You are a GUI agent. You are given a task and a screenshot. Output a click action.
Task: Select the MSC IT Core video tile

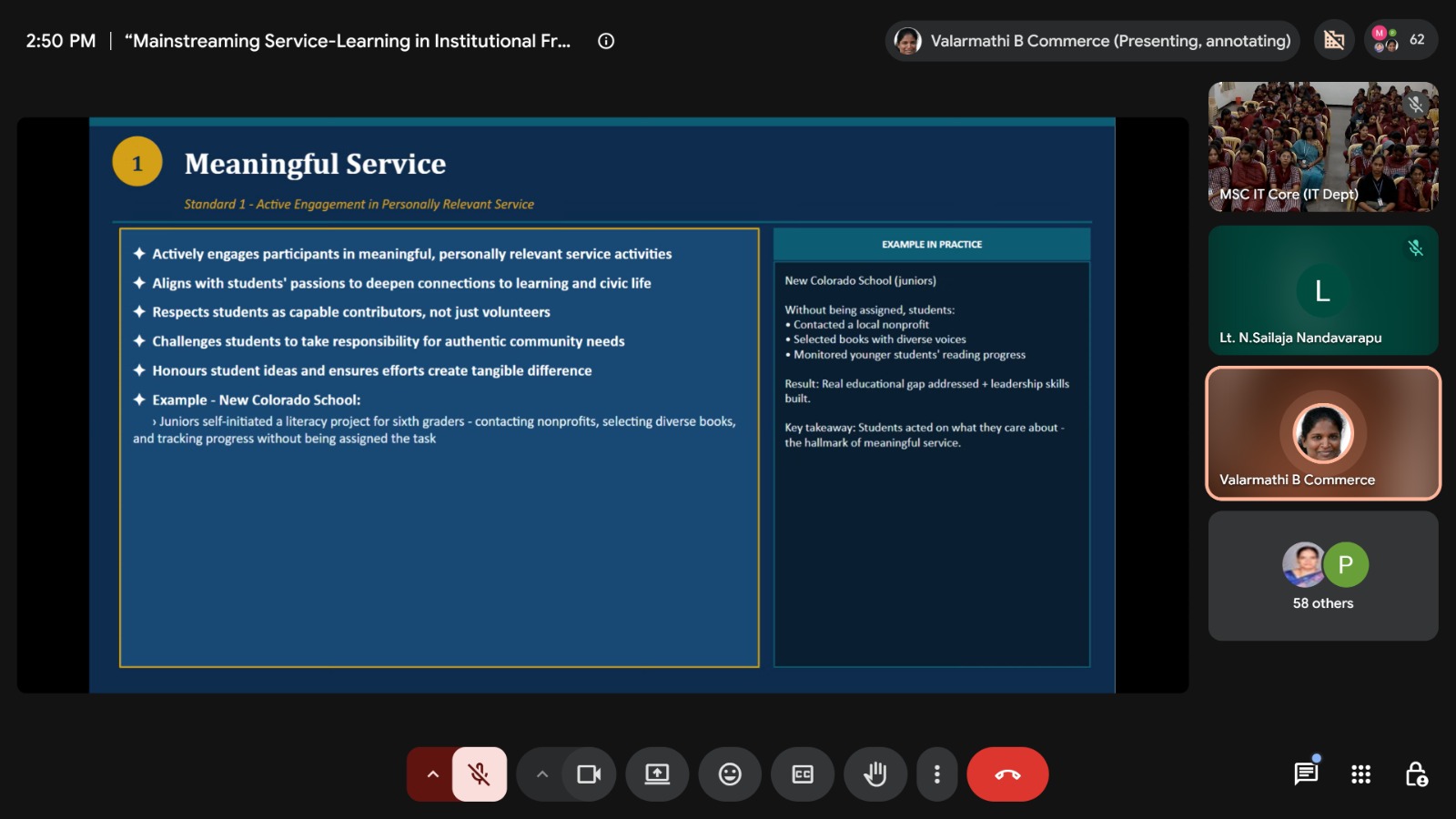pyautogui.click(x=1323, y=147)
